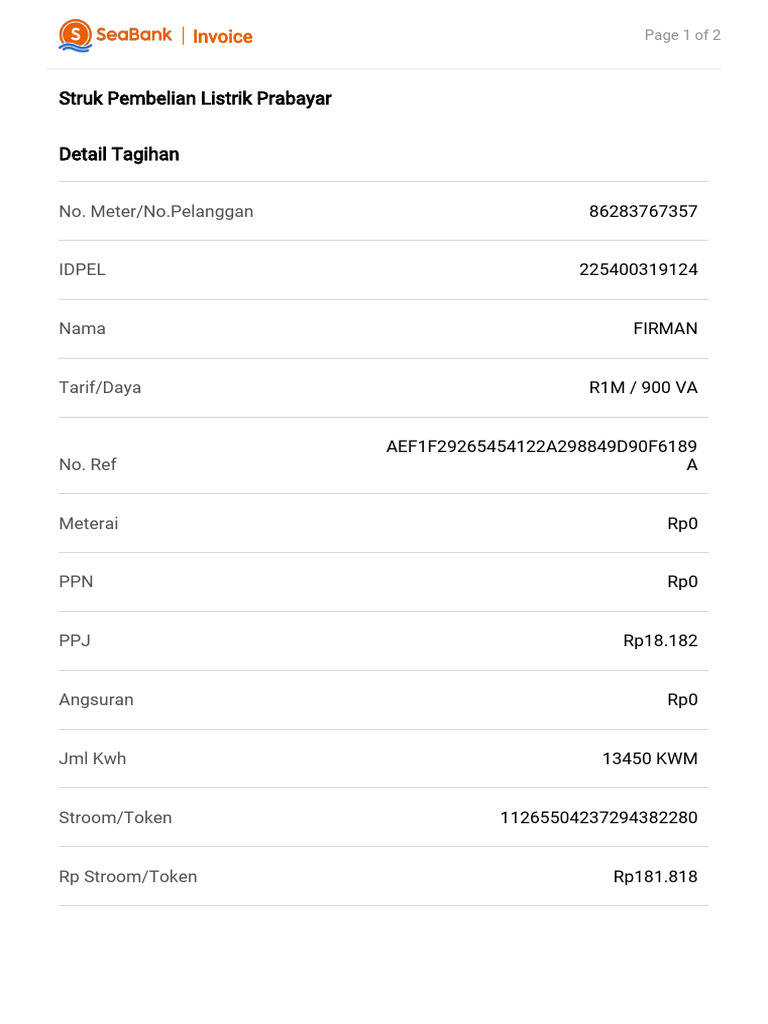The height and width of the screenshot is (1024, 768).
Task: Select the PPJ amount Rp18.182
Action: click(660, 640)
